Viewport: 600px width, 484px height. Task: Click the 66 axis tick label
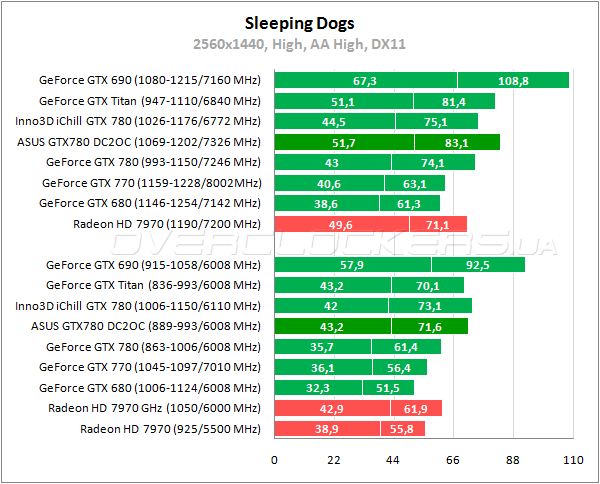click(453, 459)
